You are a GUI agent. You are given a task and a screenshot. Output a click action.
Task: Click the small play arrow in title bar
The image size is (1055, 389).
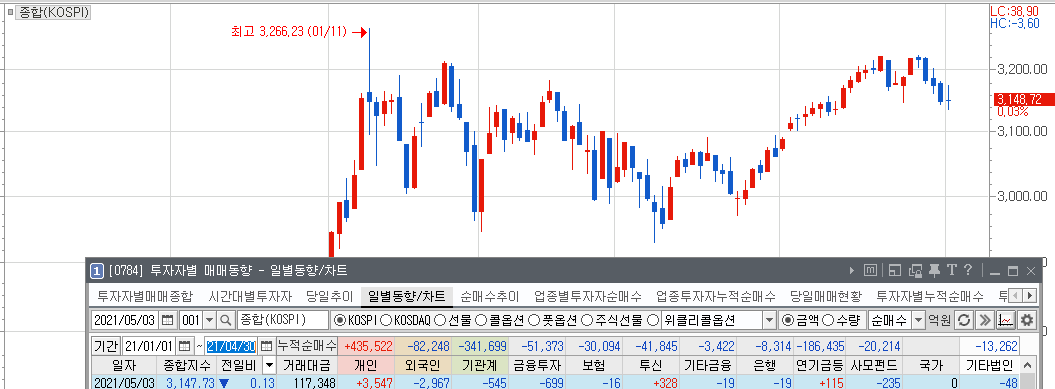pyautogui.click(x=852, y=271)
